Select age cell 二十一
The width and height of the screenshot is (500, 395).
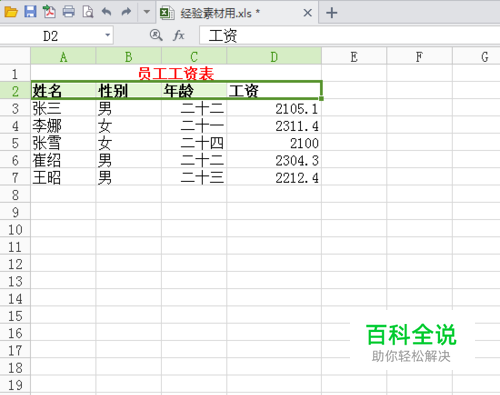click(x=194, y=126)
